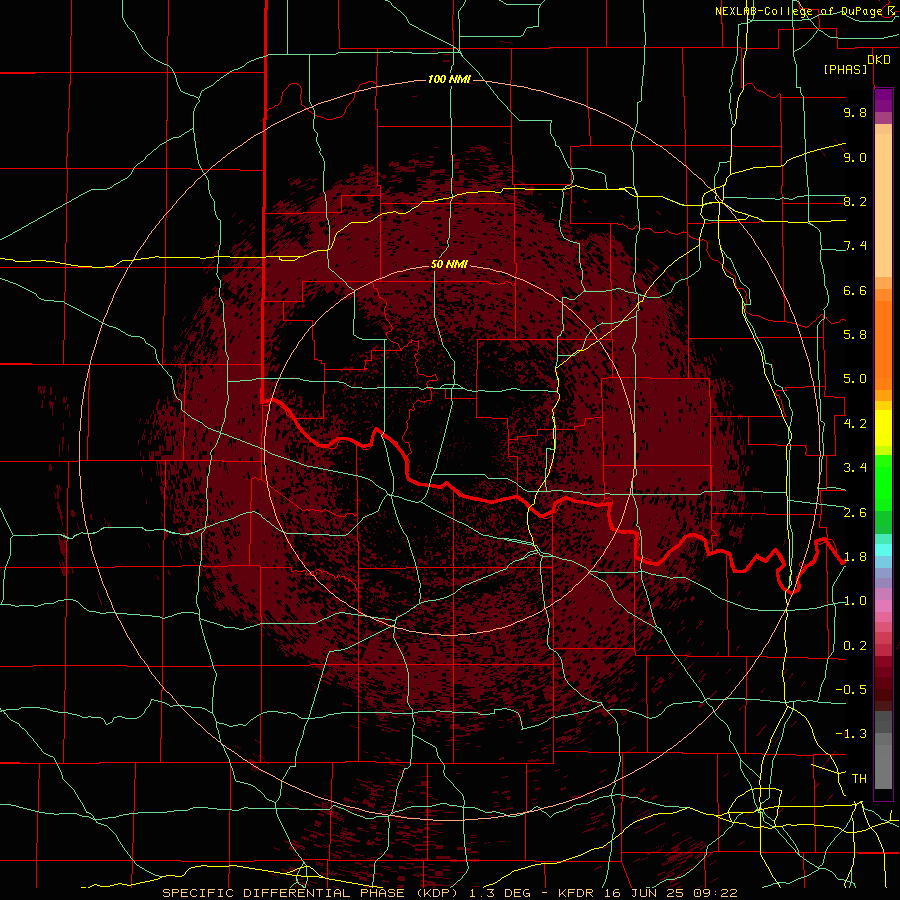Click the gray TH band of the color scale
The width and height of the screenshot is (900, 900).
point(883,766)
